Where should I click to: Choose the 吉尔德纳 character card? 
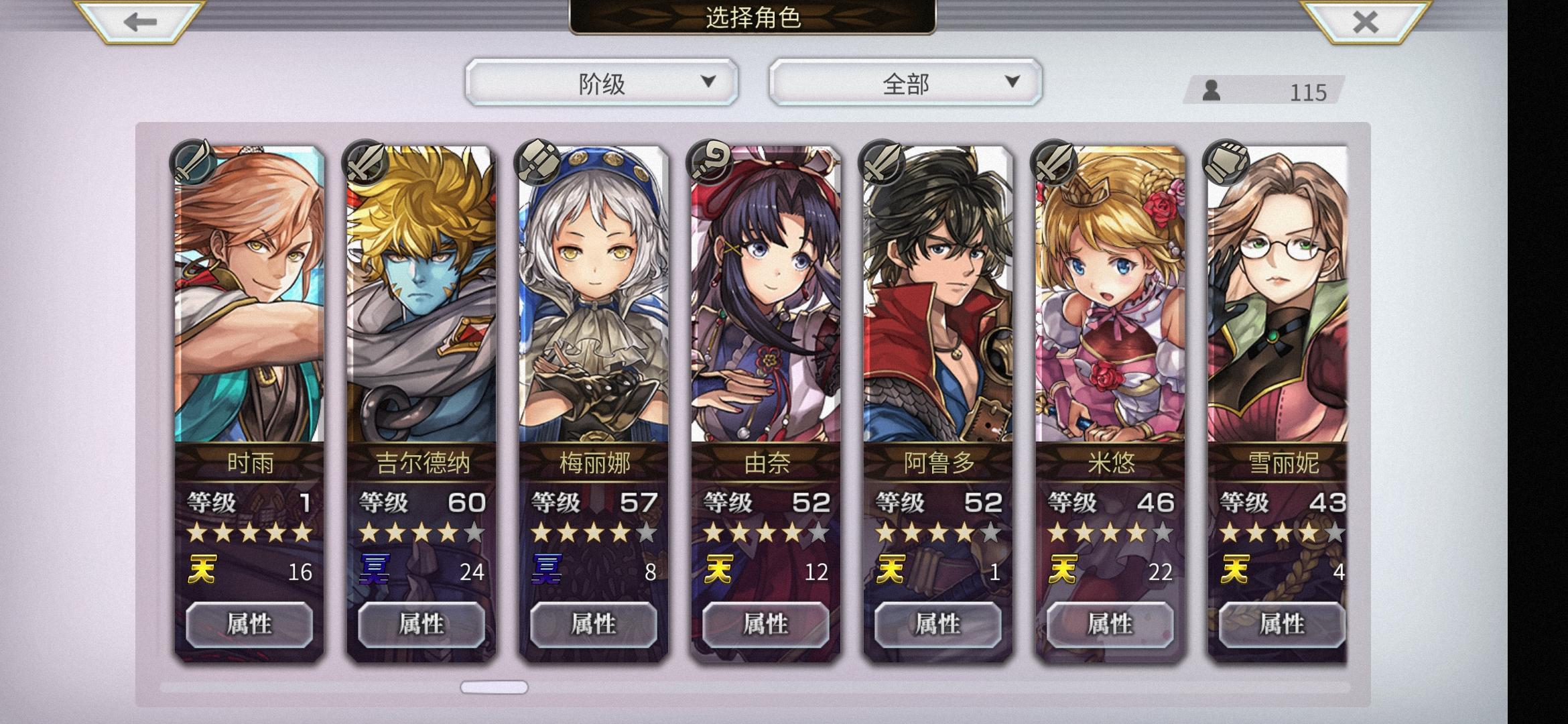[x=421, y=402]
